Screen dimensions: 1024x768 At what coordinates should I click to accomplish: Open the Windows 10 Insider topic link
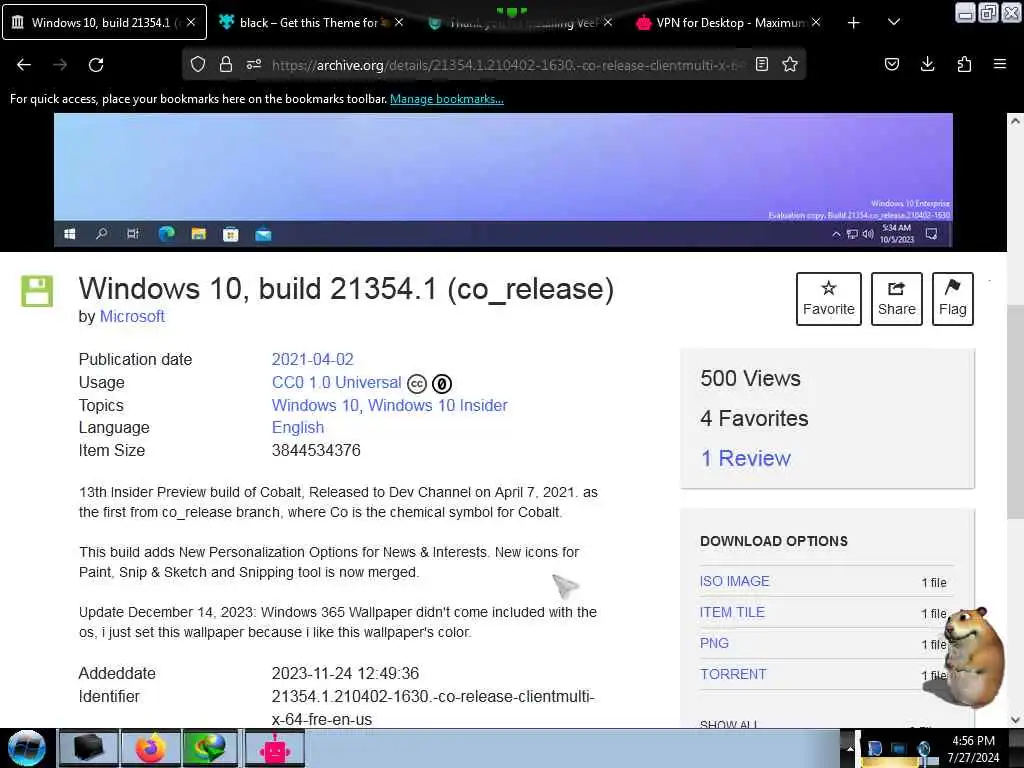click(x=438, y=405)
